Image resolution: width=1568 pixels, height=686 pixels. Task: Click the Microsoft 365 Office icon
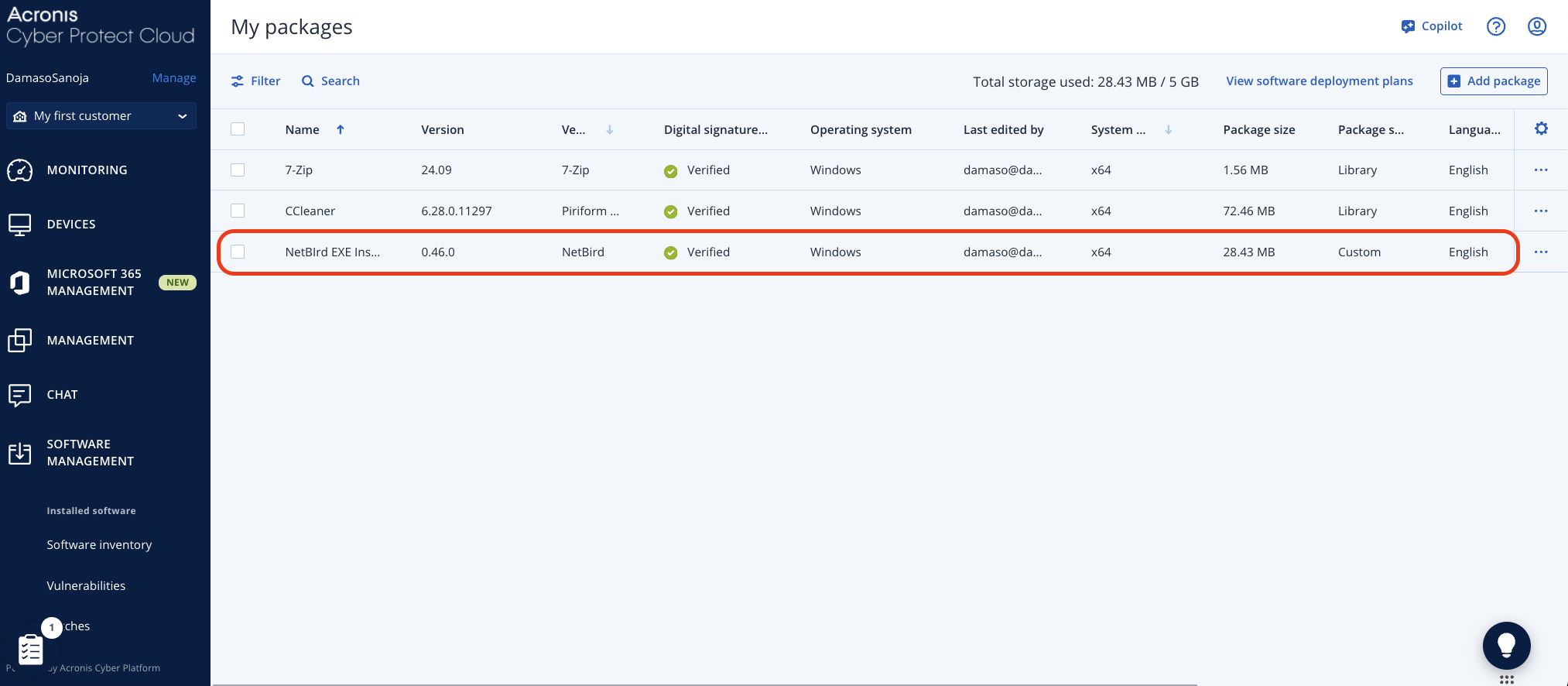coord(20,283)
